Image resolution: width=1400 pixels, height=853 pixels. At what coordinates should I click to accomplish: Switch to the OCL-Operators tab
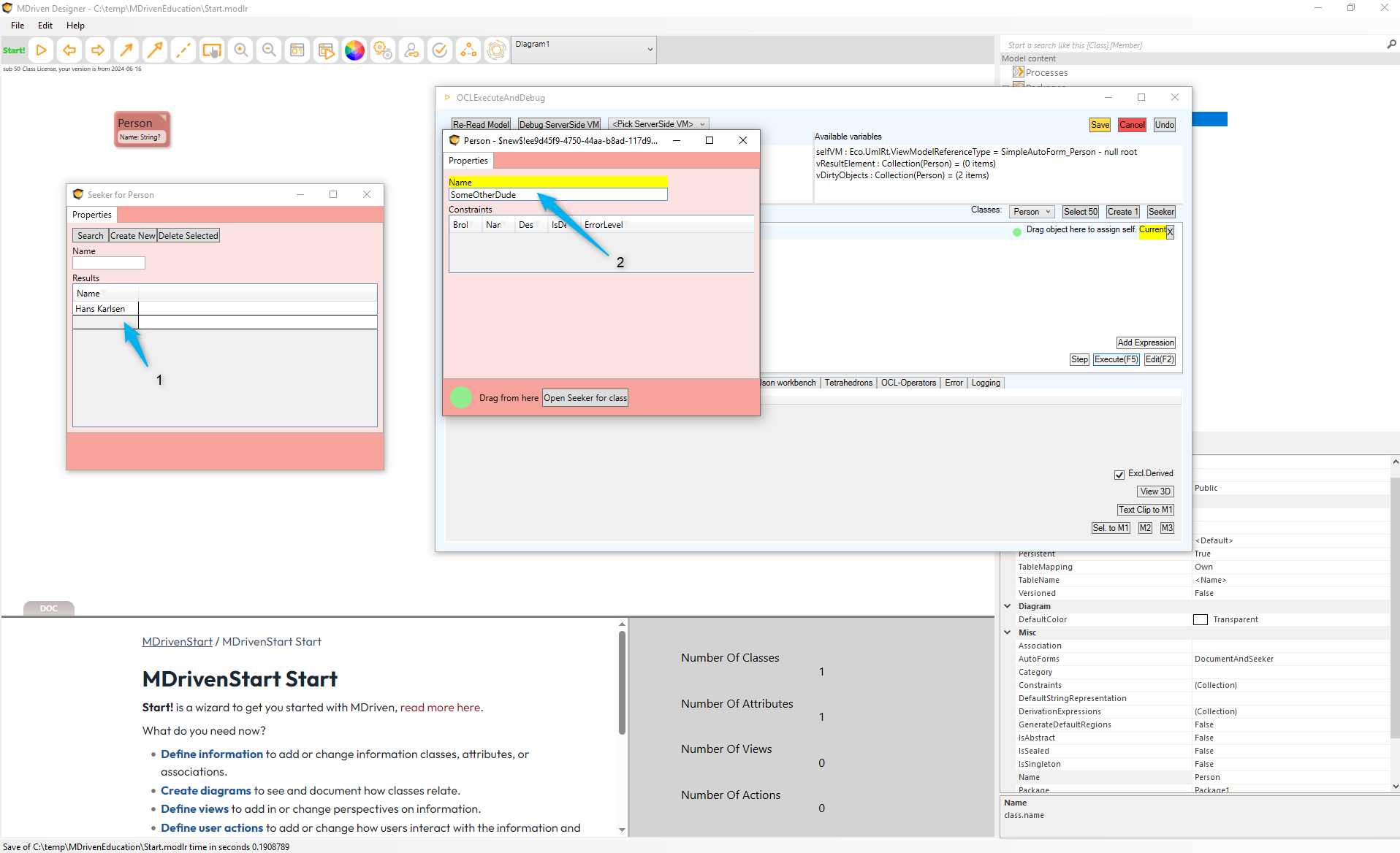pyautogui.click(x=908, y=383)
